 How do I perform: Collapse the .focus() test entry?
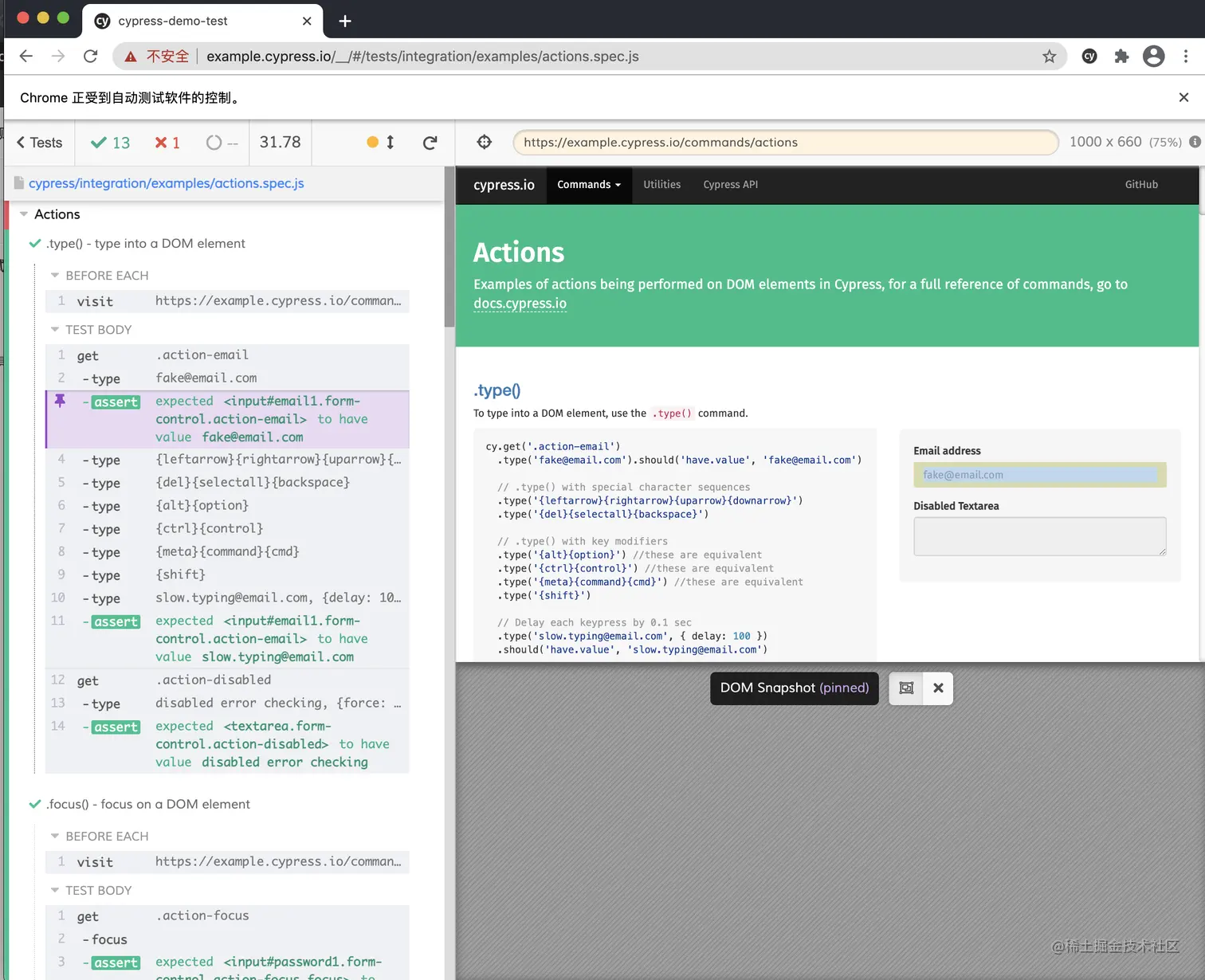(x=147, y=805)
